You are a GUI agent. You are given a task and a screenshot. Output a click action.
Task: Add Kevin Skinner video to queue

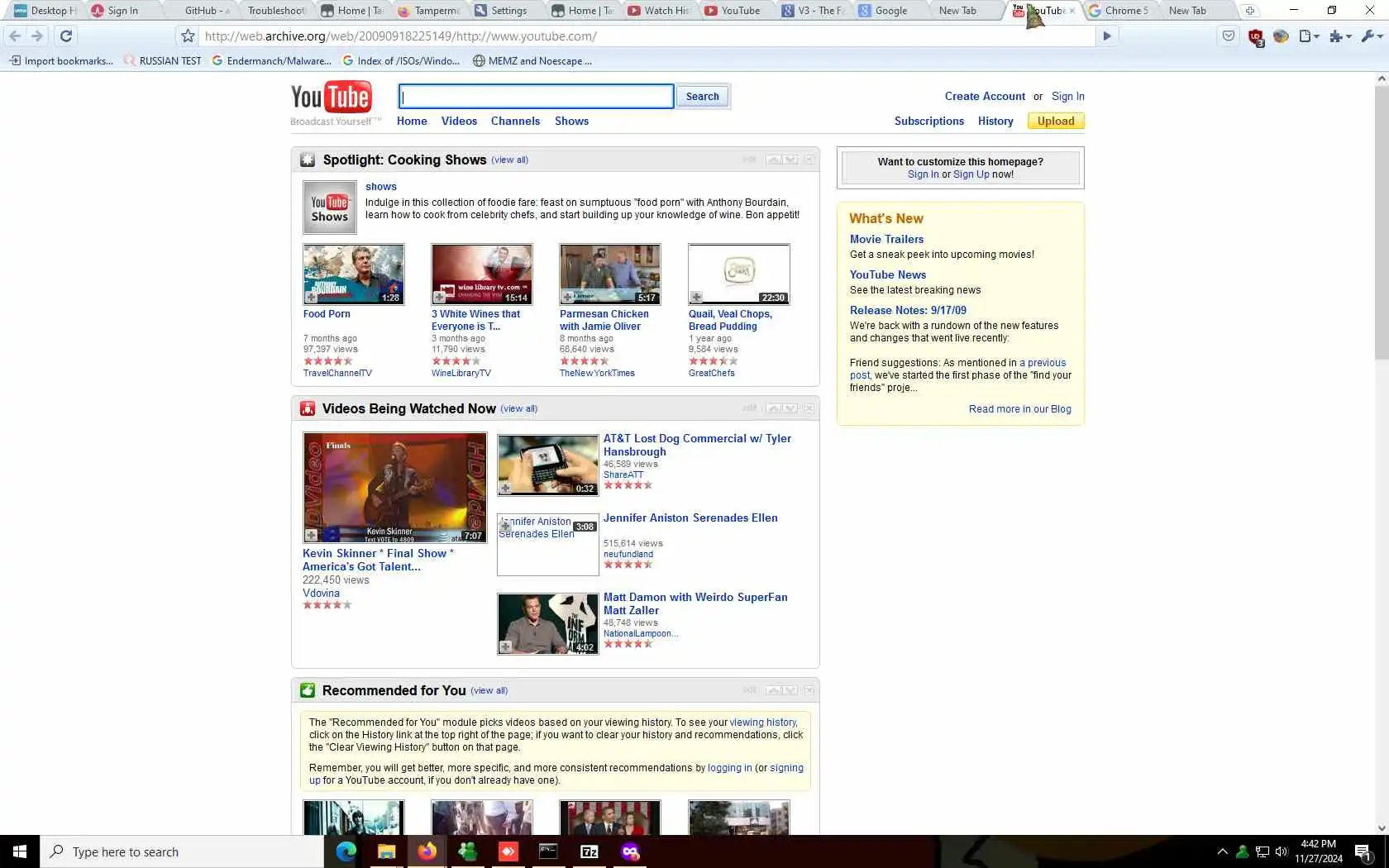pyautogui.click(x=312, y=536)
